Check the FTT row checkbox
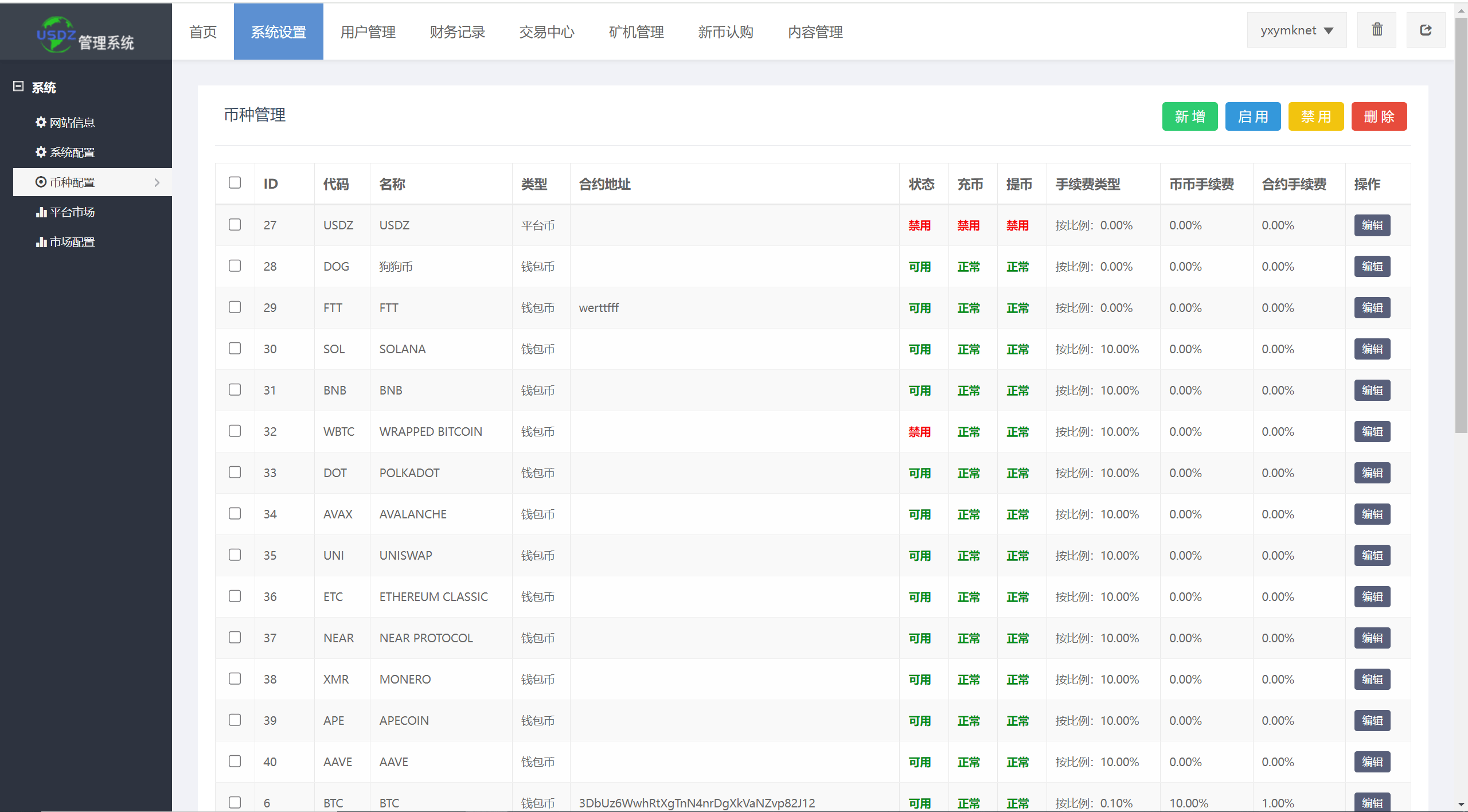This screenshot has height=812, width=1468. click(235, 307)
